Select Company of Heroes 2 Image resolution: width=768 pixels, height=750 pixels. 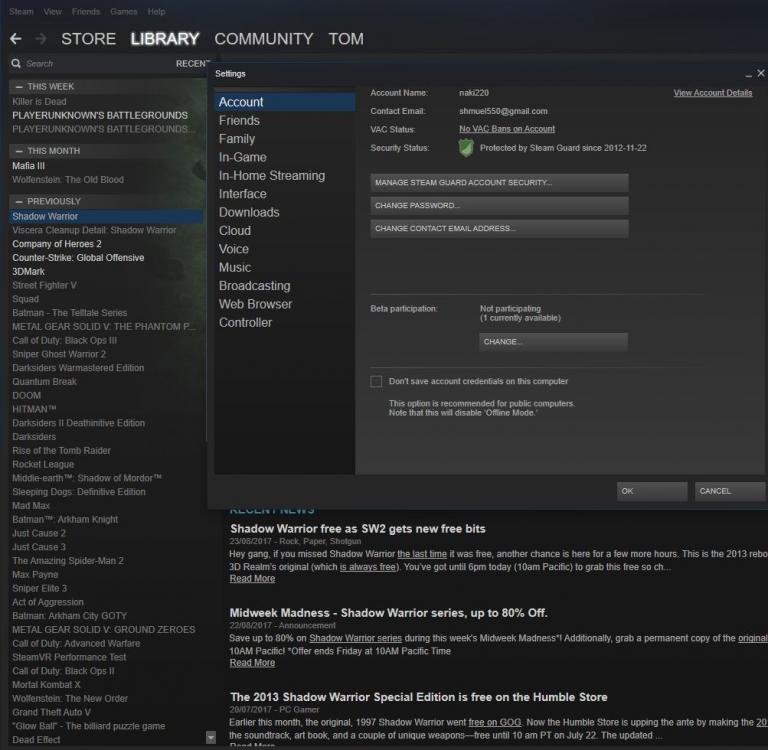57,244
